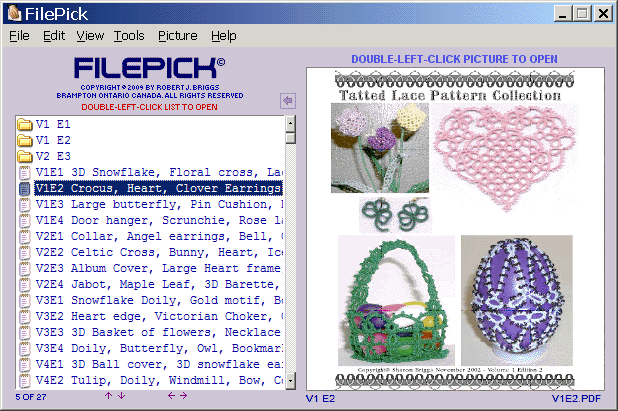Click the purple up arrow below list
This screenshot has width=618, height=411.
pyautogui.click(x=108, y=396)
